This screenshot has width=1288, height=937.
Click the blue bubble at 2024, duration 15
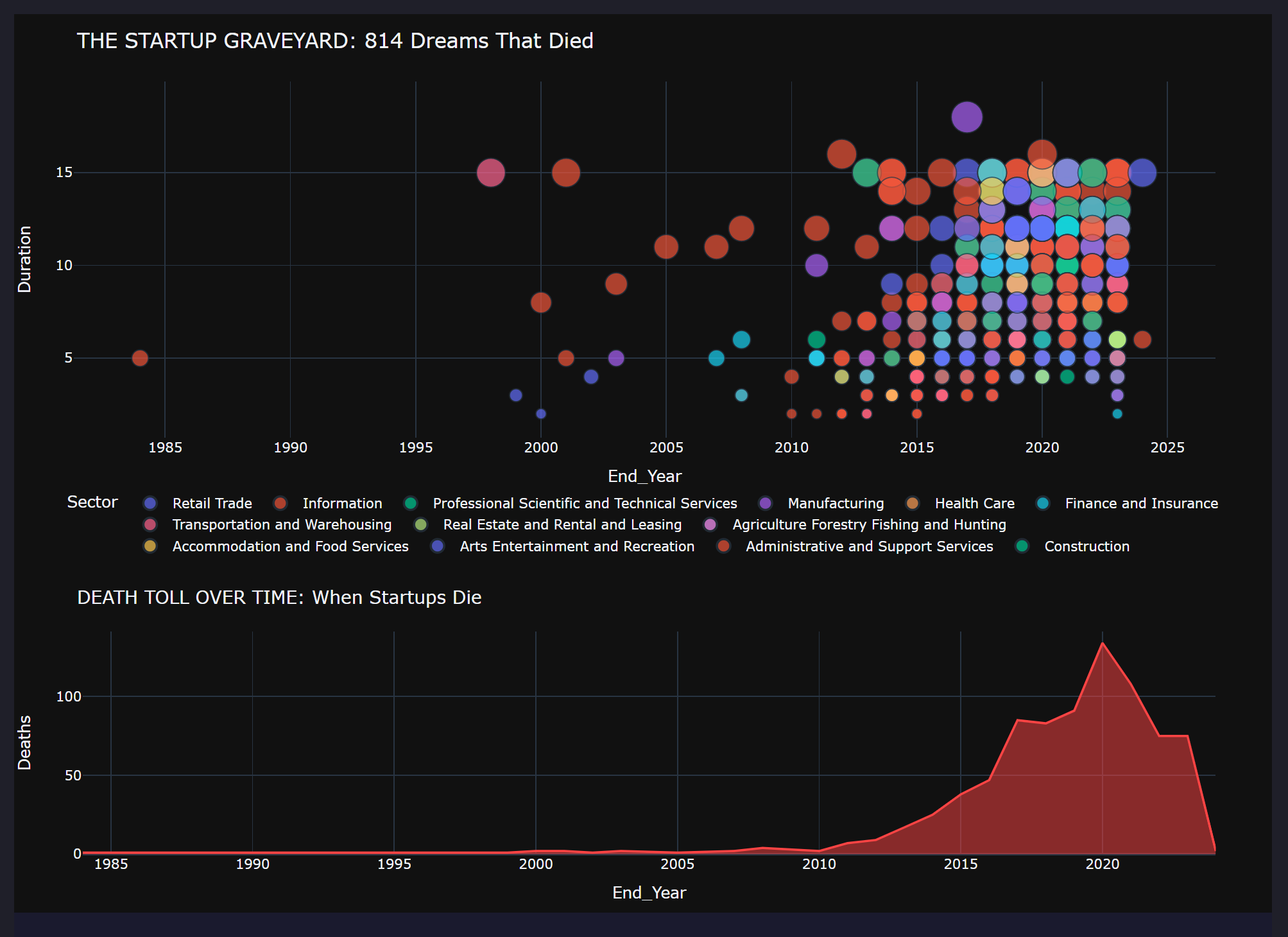(x=1142, y=173)
